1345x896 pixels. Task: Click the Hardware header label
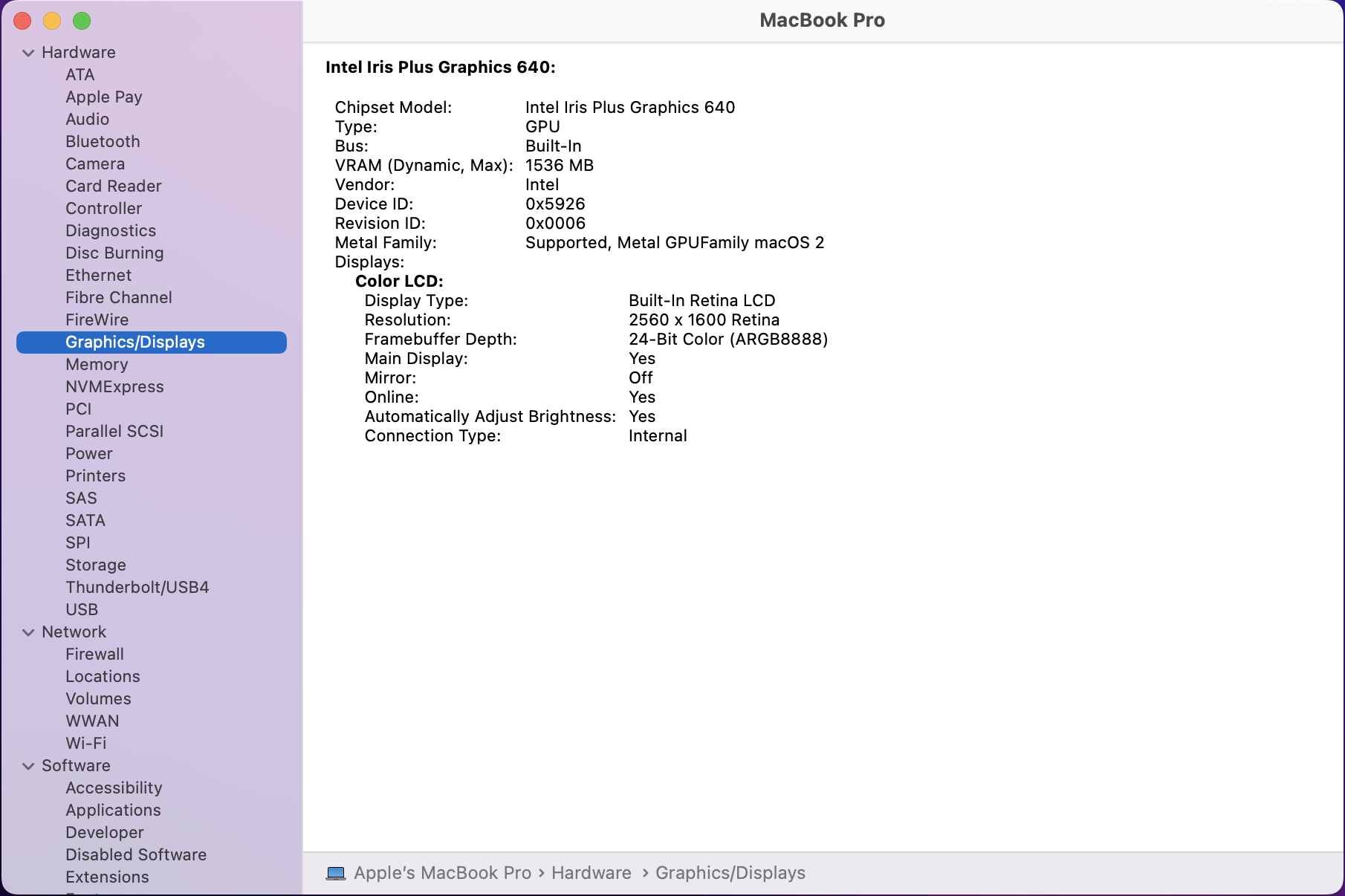[x=79, y=53]
